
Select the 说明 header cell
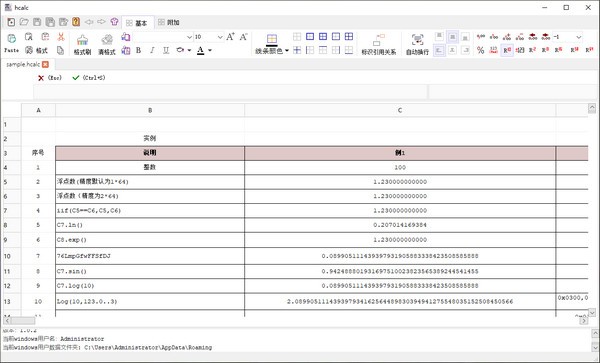point(150,153)
